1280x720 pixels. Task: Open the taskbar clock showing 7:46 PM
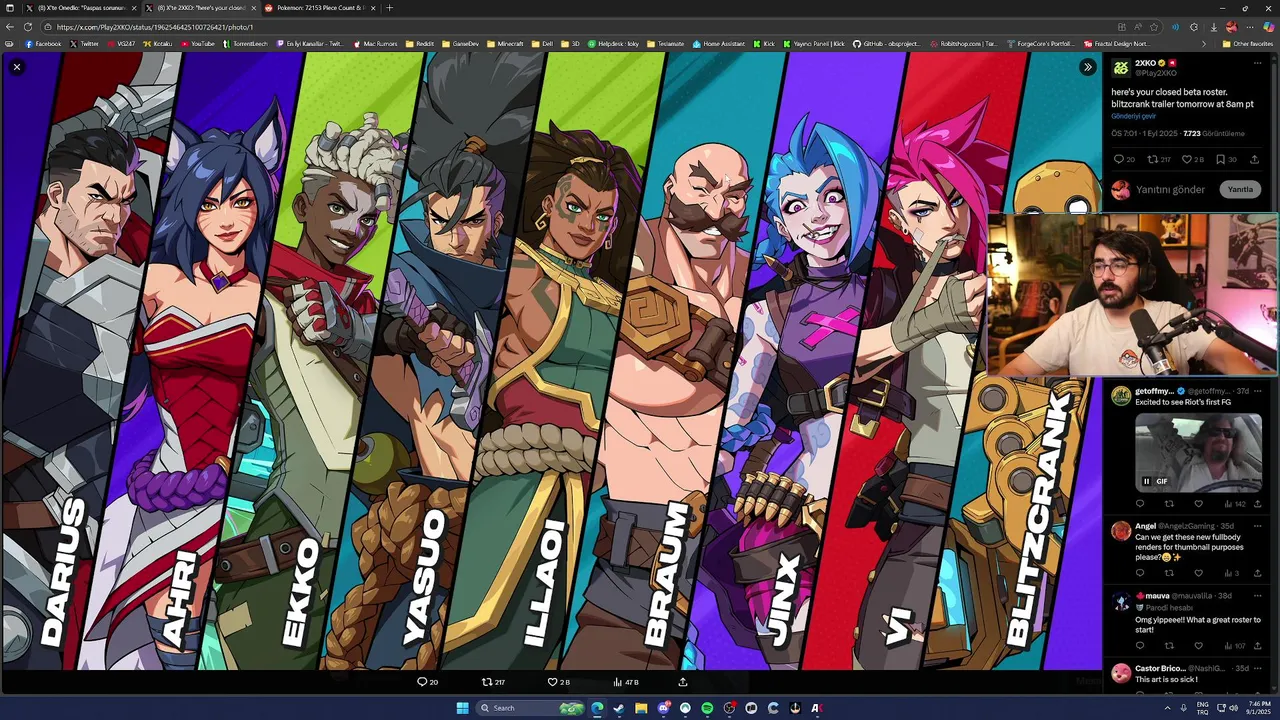click(x=1259, y=708)
